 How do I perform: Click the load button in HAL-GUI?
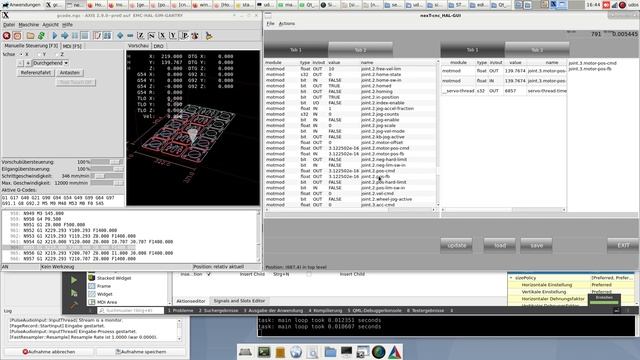[x=500, y=245]
